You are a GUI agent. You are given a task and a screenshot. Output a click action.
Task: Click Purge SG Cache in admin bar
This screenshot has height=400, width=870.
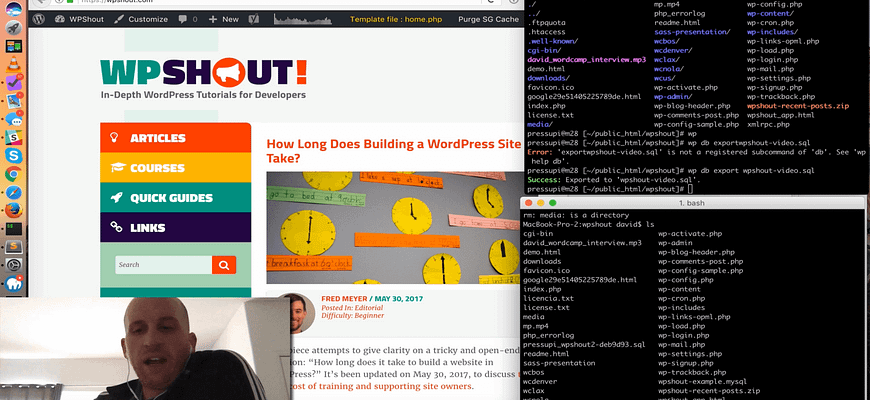click(488, 19)
